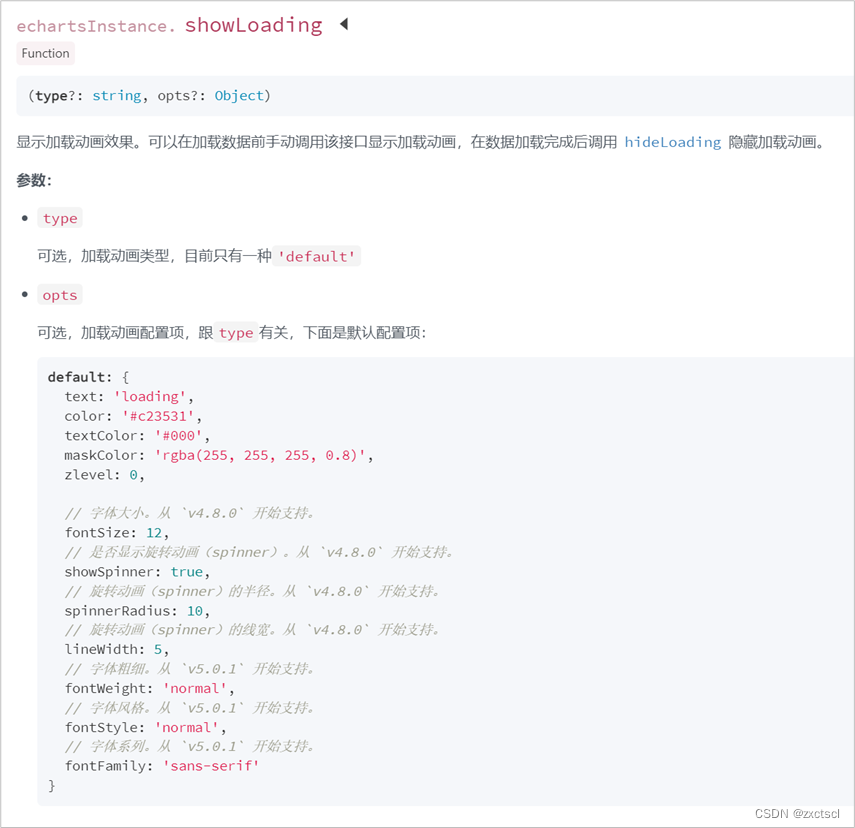855x828 pixels.
Task: Click the spinnerRadius: 10 line
Action: coord(137,611)
